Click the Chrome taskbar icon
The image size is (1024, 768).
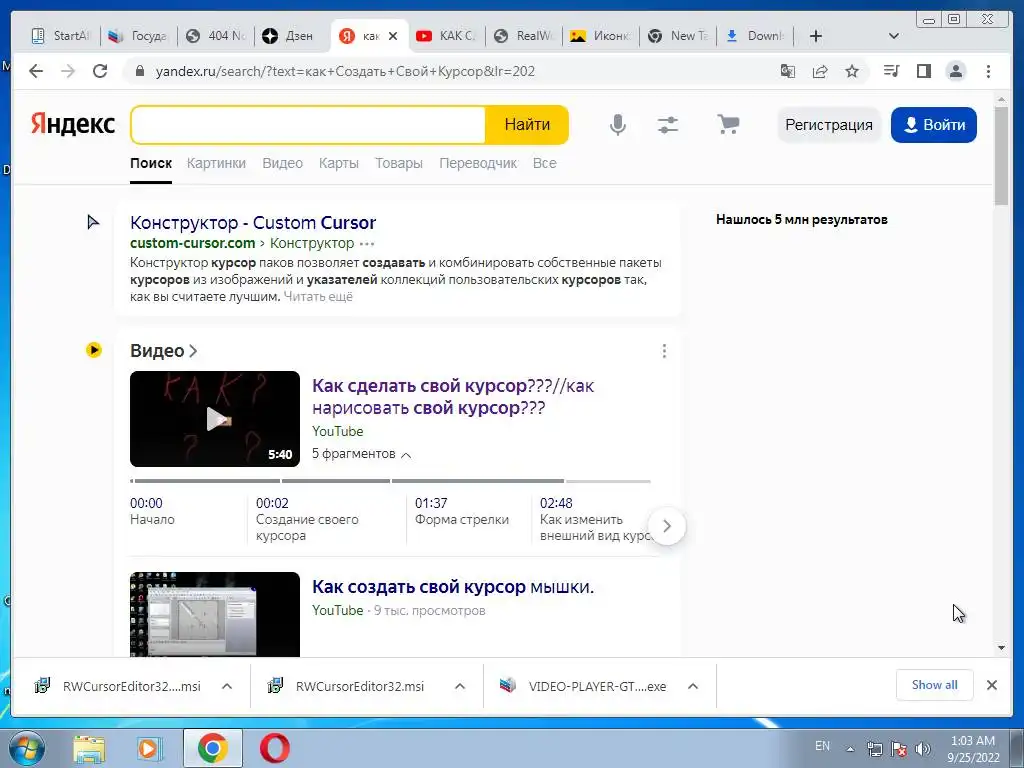pos(212,748)
